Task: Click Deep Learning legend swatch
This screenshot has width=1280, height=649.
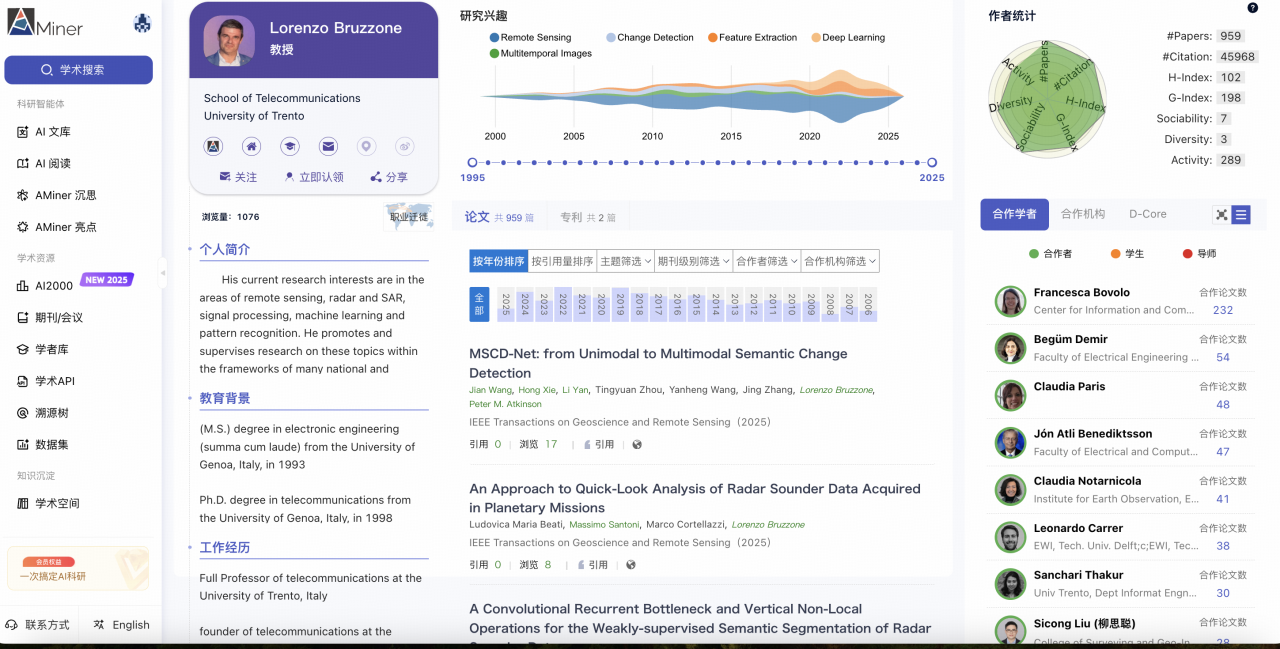Action: point(815,38)
